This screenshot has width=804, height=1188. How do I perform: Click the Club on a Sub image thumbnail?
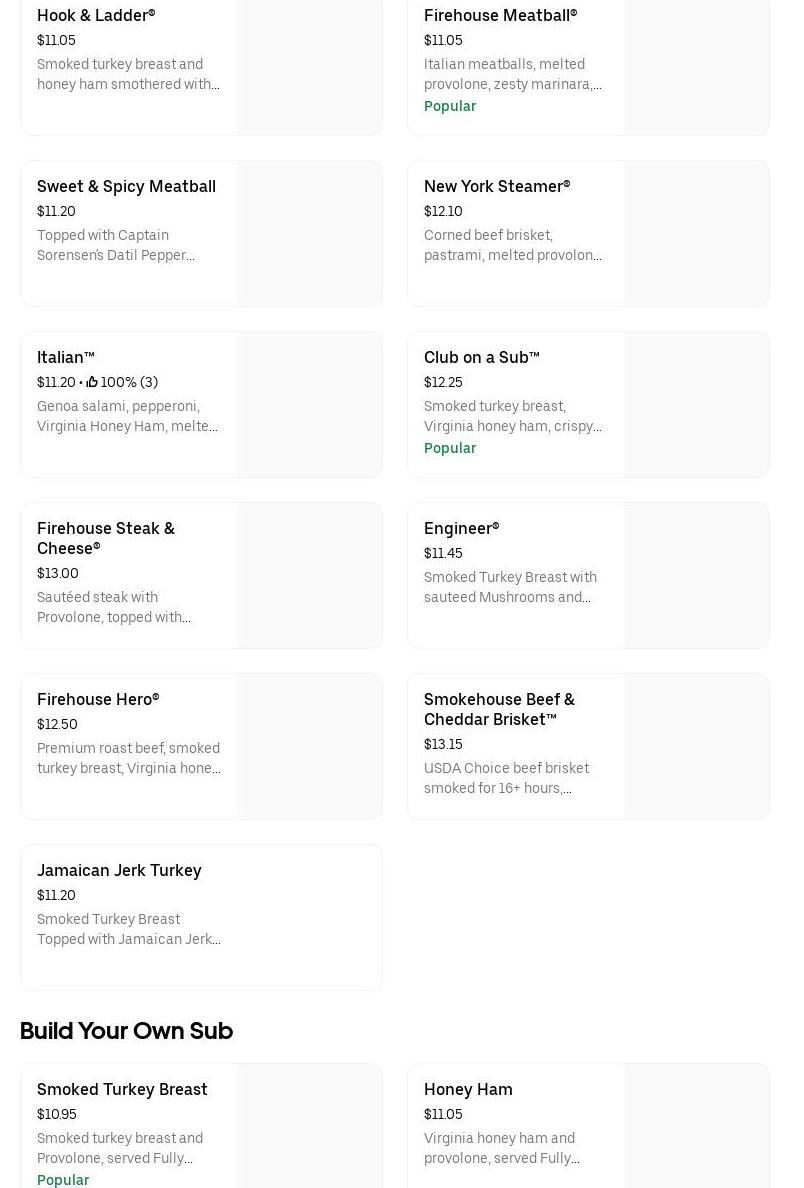click(696, 405)
